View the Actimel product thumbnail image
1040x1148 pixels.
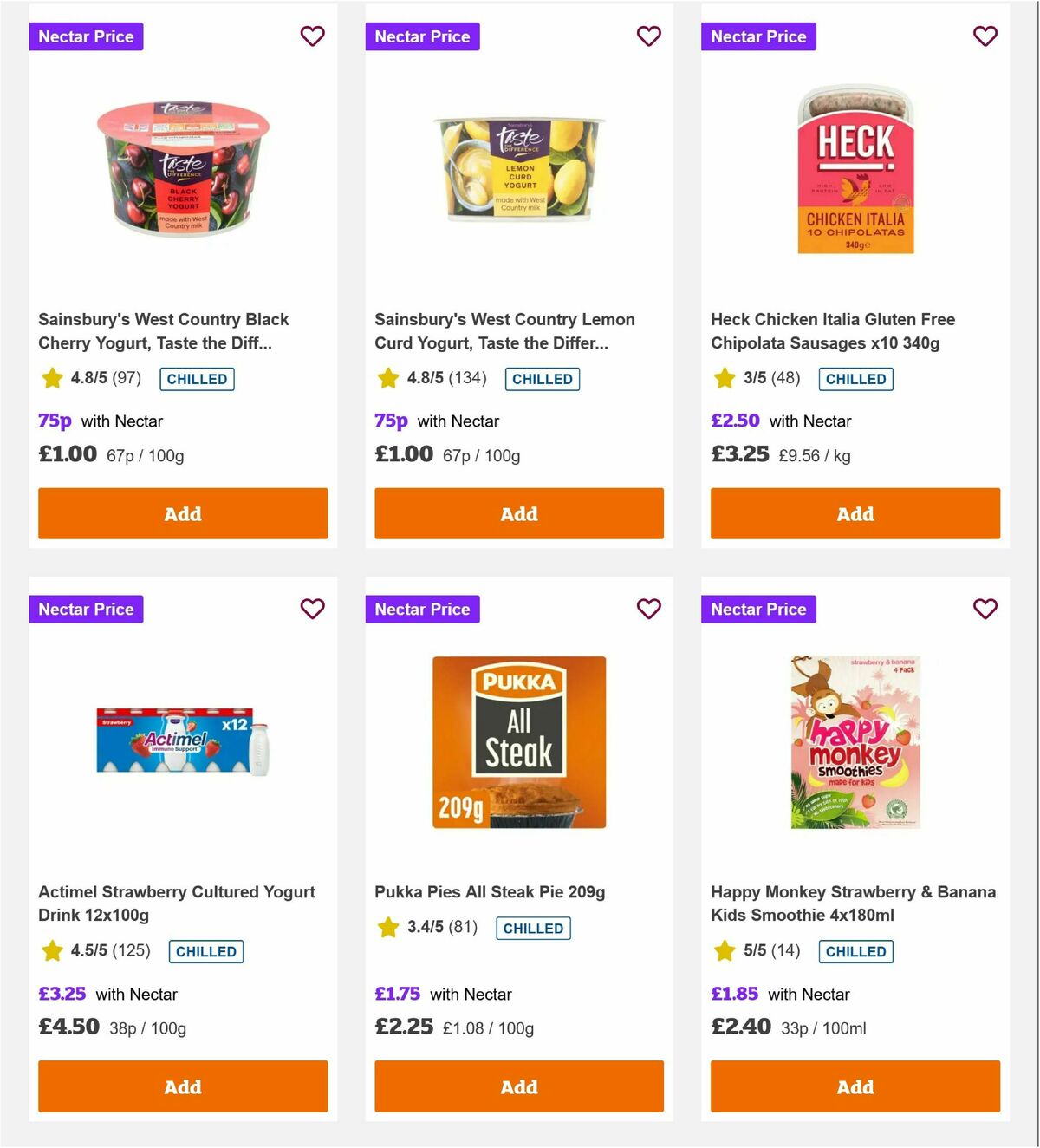point(182,741)
